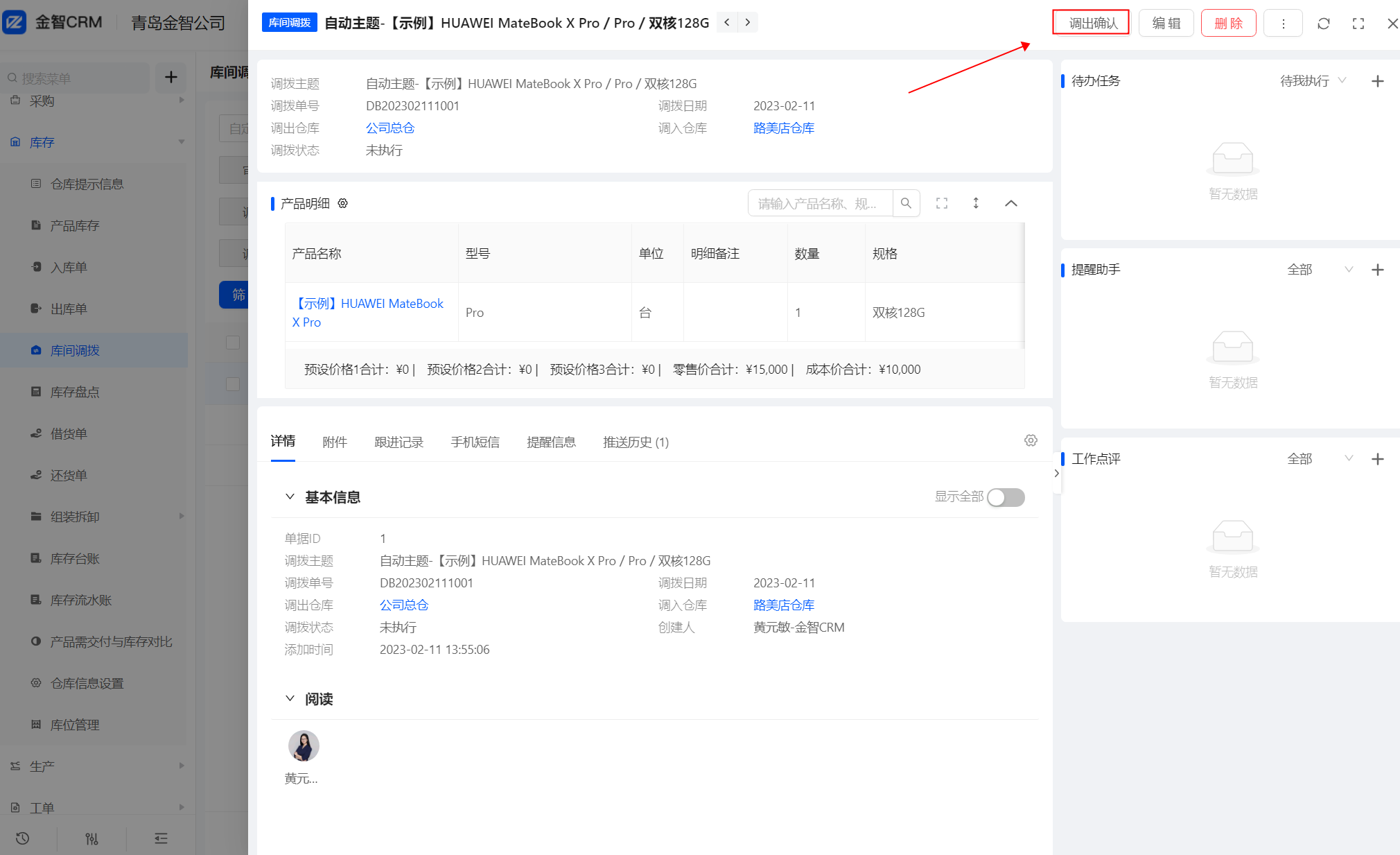Screen dimensions: 1400x855
Task: Add a new 提醒助手 reminder
Action: click(x=1378, y=270)
